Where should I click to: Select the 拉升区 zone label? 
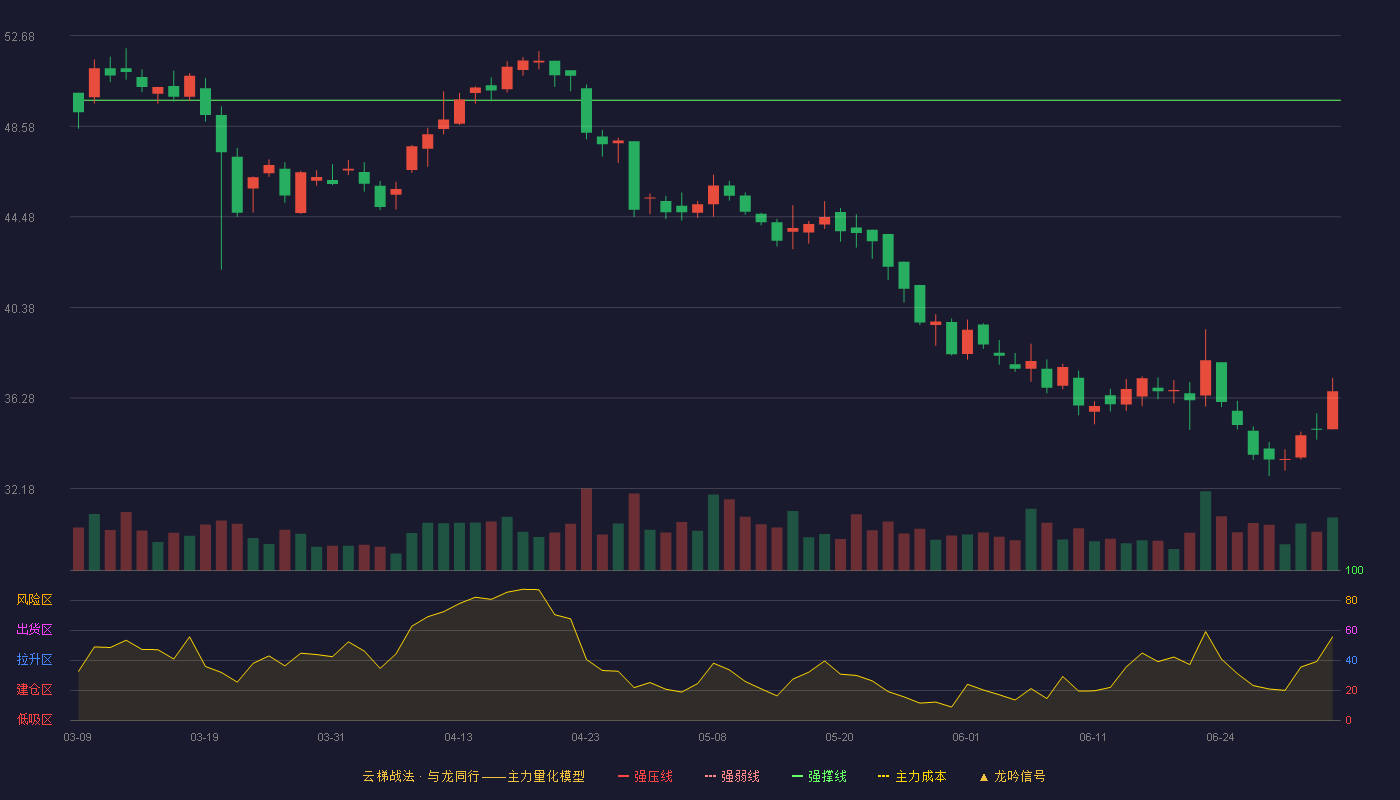[x=35, y=660]
